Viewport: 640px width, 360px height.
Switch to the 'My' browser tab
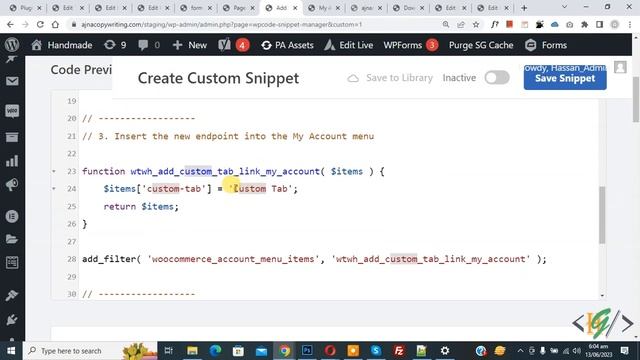pos(323,8)
